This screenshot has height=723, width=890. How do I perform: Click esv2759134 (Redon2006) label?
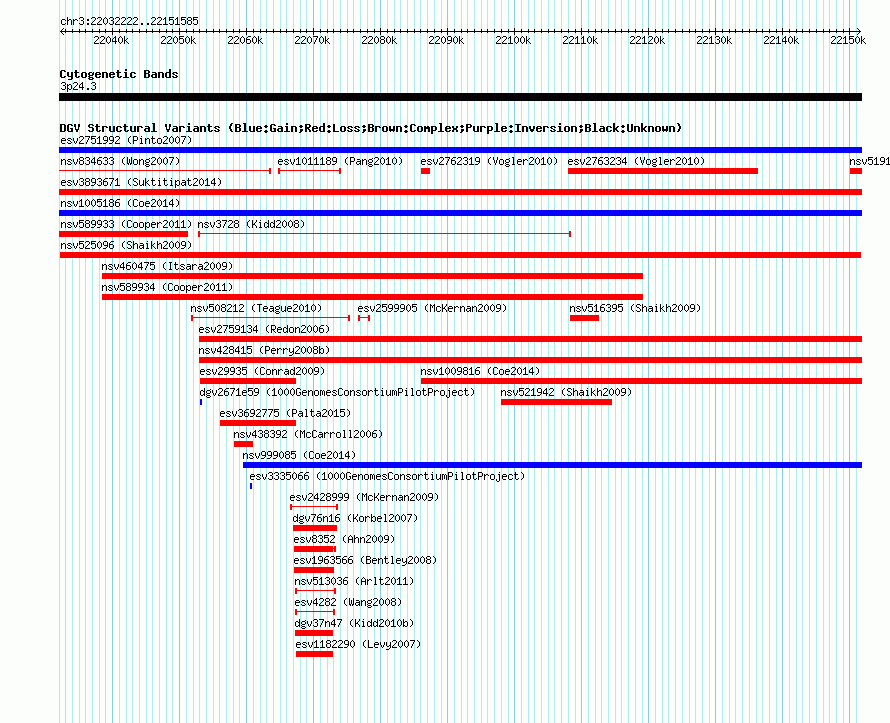(x=264, y=329)
